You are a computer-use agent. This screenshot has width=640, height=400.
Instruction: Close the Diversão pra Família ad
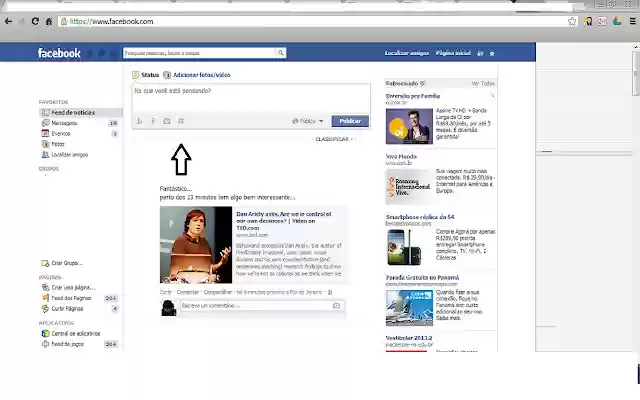(x=493, y=96)
